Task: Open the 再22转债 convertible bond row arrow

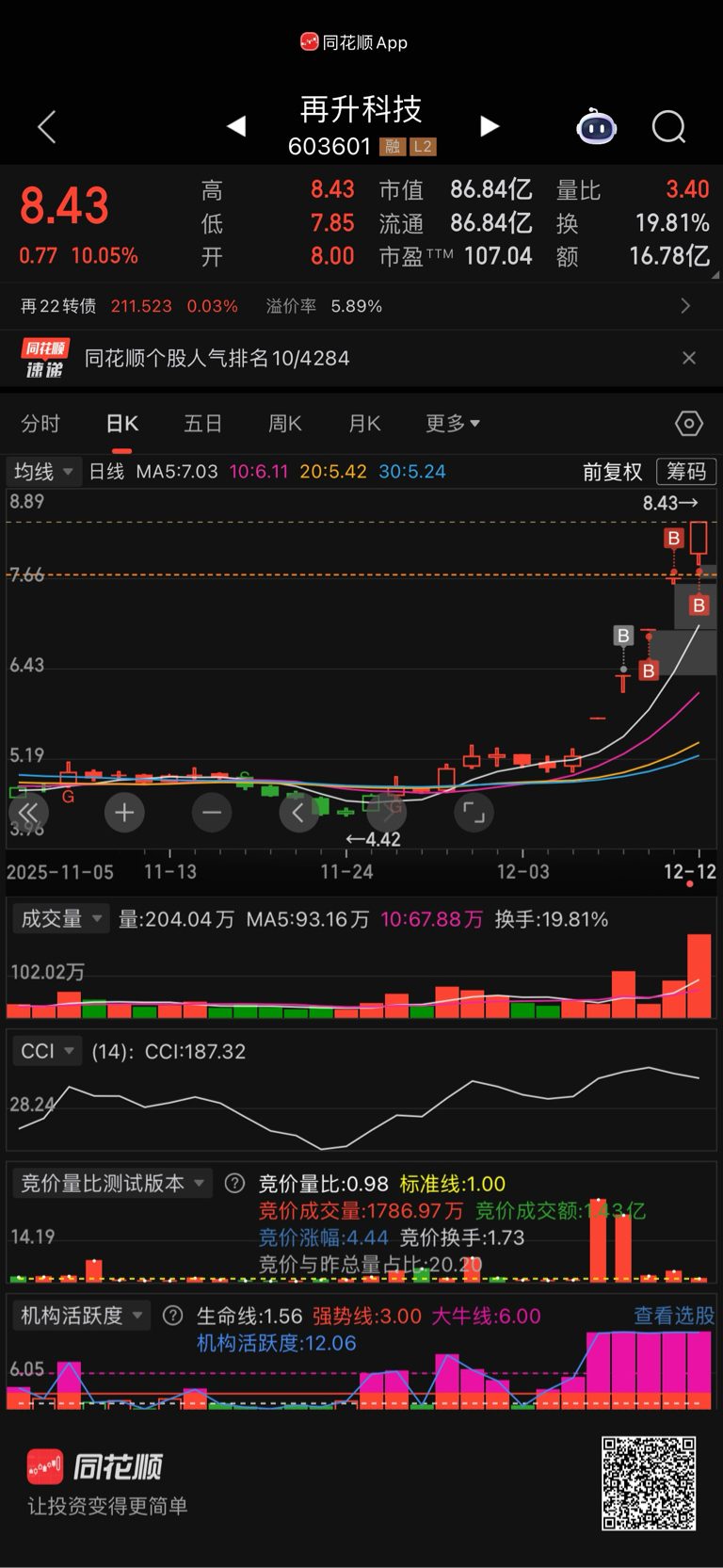Action: pyautogui.click(x=685, y=306)
